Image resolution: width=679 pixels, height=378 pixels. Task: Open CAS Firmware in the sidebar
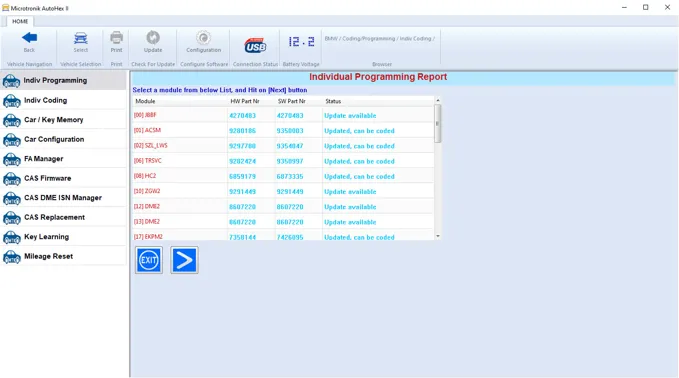pos(63,178)
